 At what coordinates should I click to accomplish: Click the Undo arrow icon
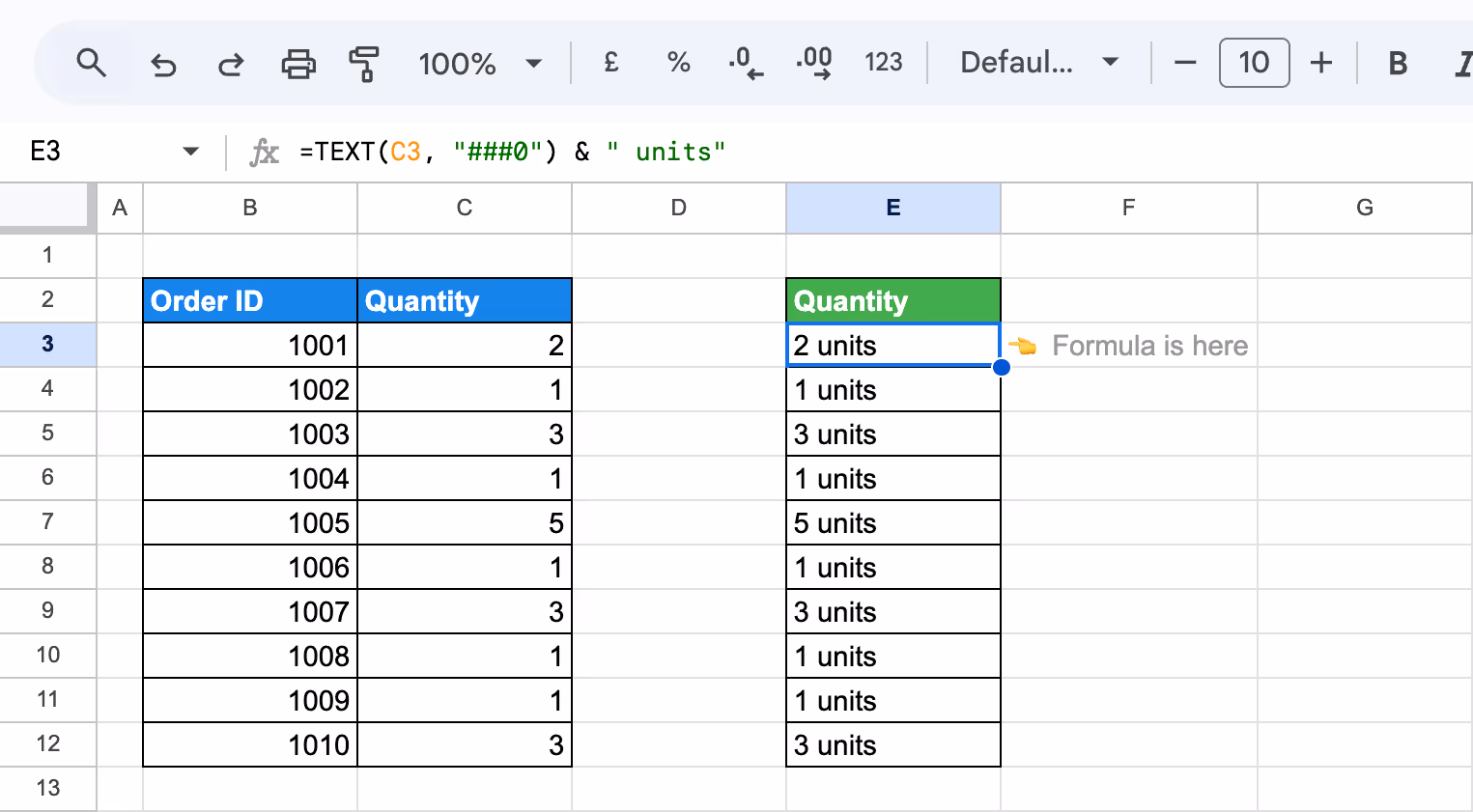click(163, 65)
